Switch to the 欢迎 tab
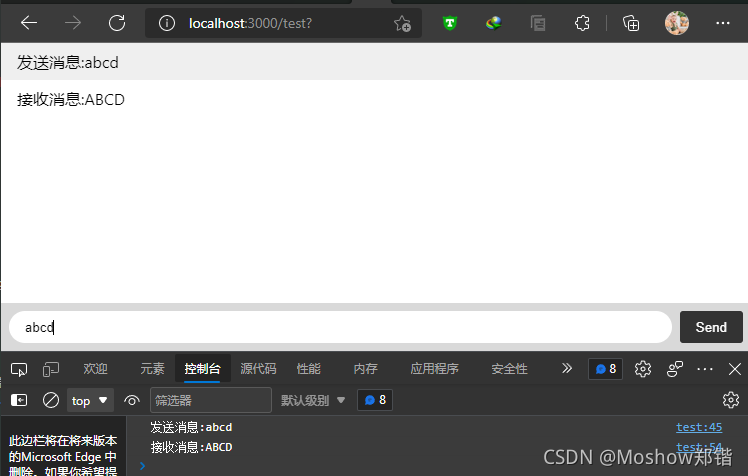748x476 pixels. [95, 369]
